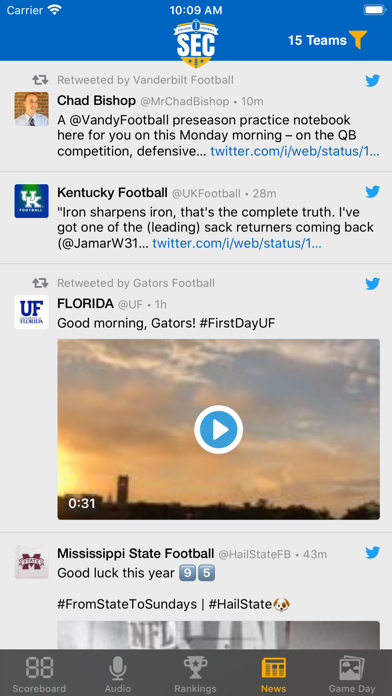Play the Florida sunrise video

[x=218, y=429]
